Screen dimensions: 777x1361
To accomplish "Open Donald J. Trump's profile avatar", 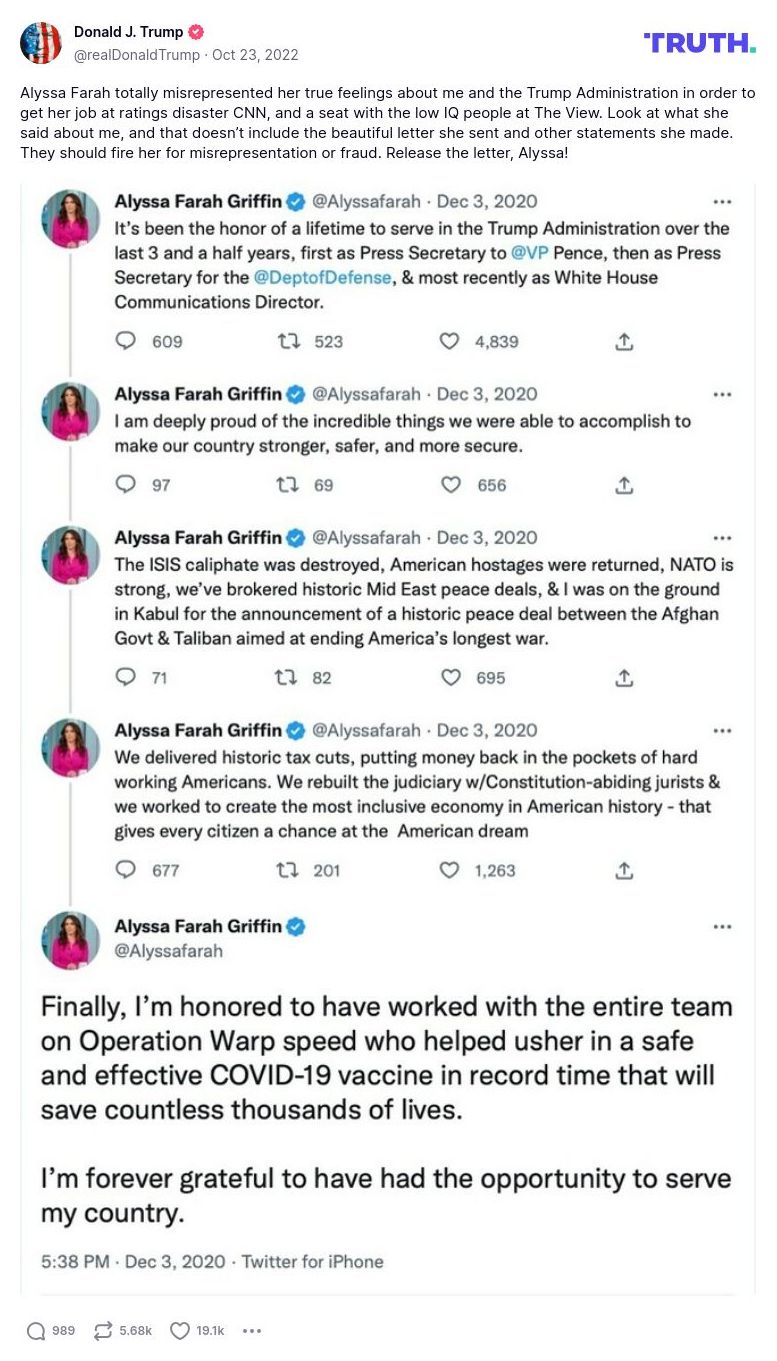I will pos(41,43).
